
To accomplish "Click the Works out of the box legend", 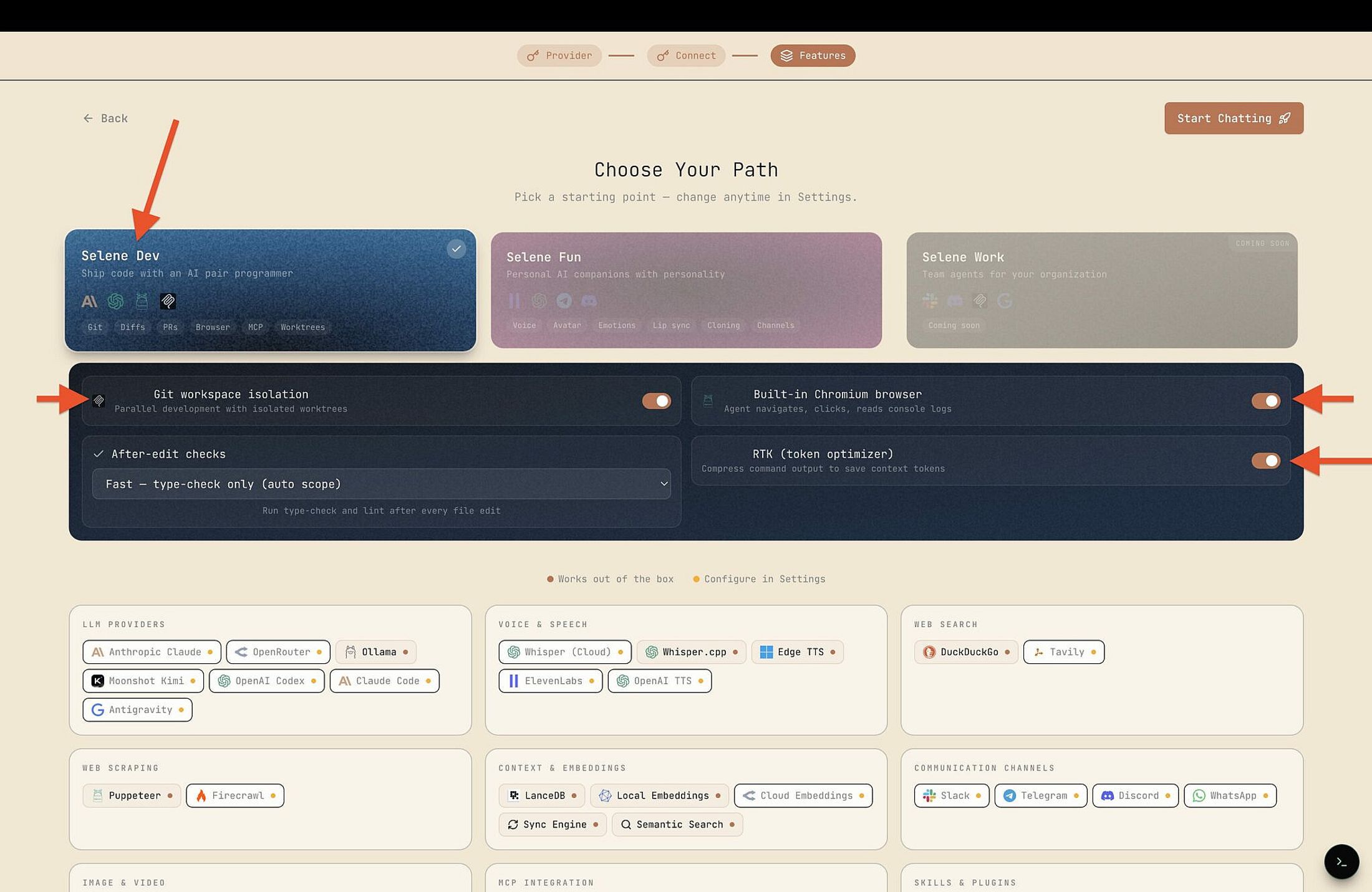I will (611, 579).
